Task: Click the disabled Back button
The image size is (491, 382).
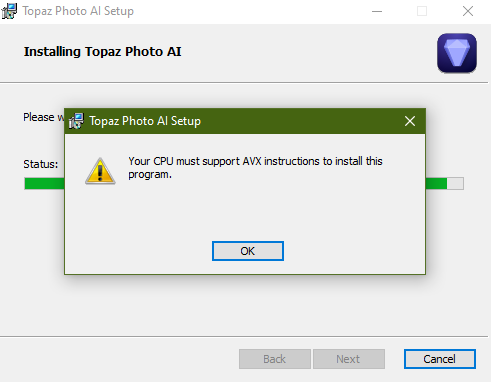Action: click(x=275, y=359)
